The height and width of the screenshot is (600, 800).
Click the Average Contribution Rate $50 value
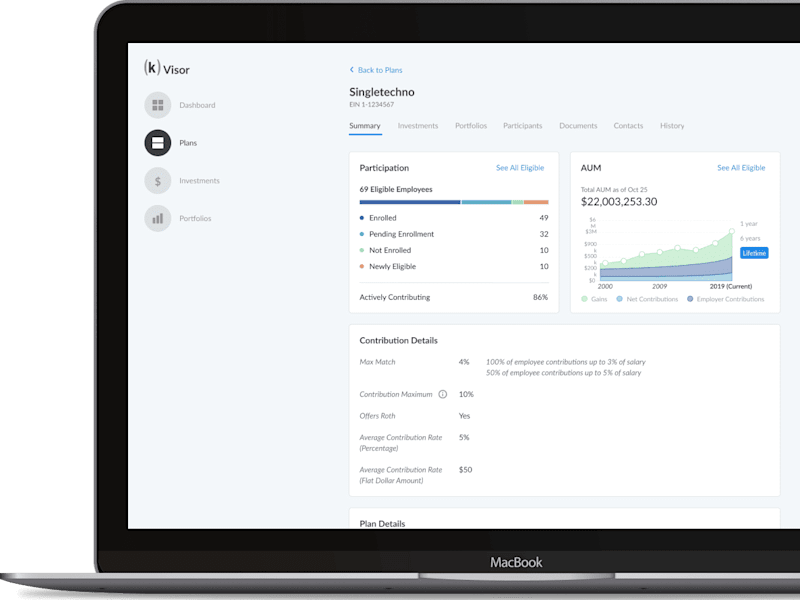(465, 469)
